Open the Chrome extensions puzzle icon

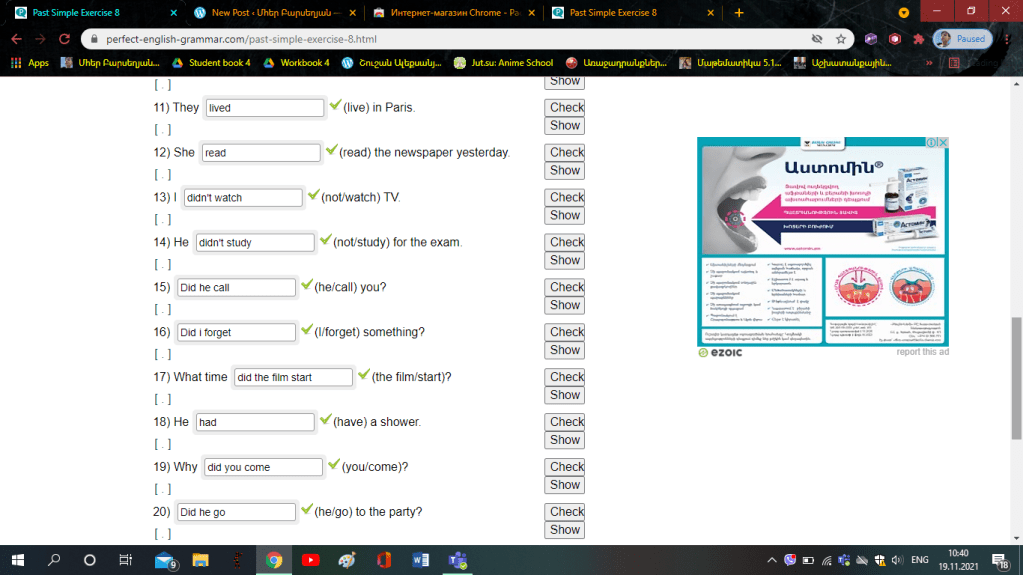918,39
